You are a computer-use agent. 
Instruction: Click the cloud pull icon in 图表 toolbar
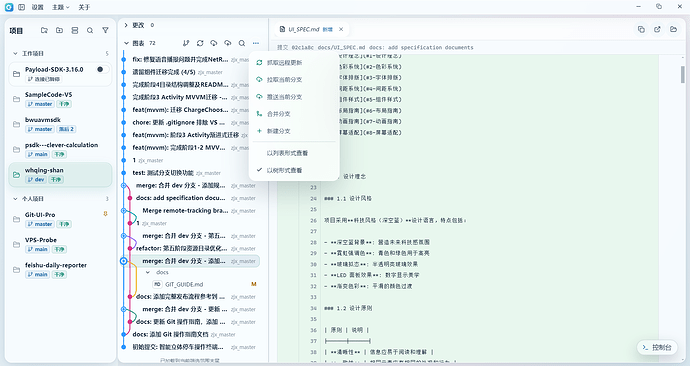tap(214, 43)
